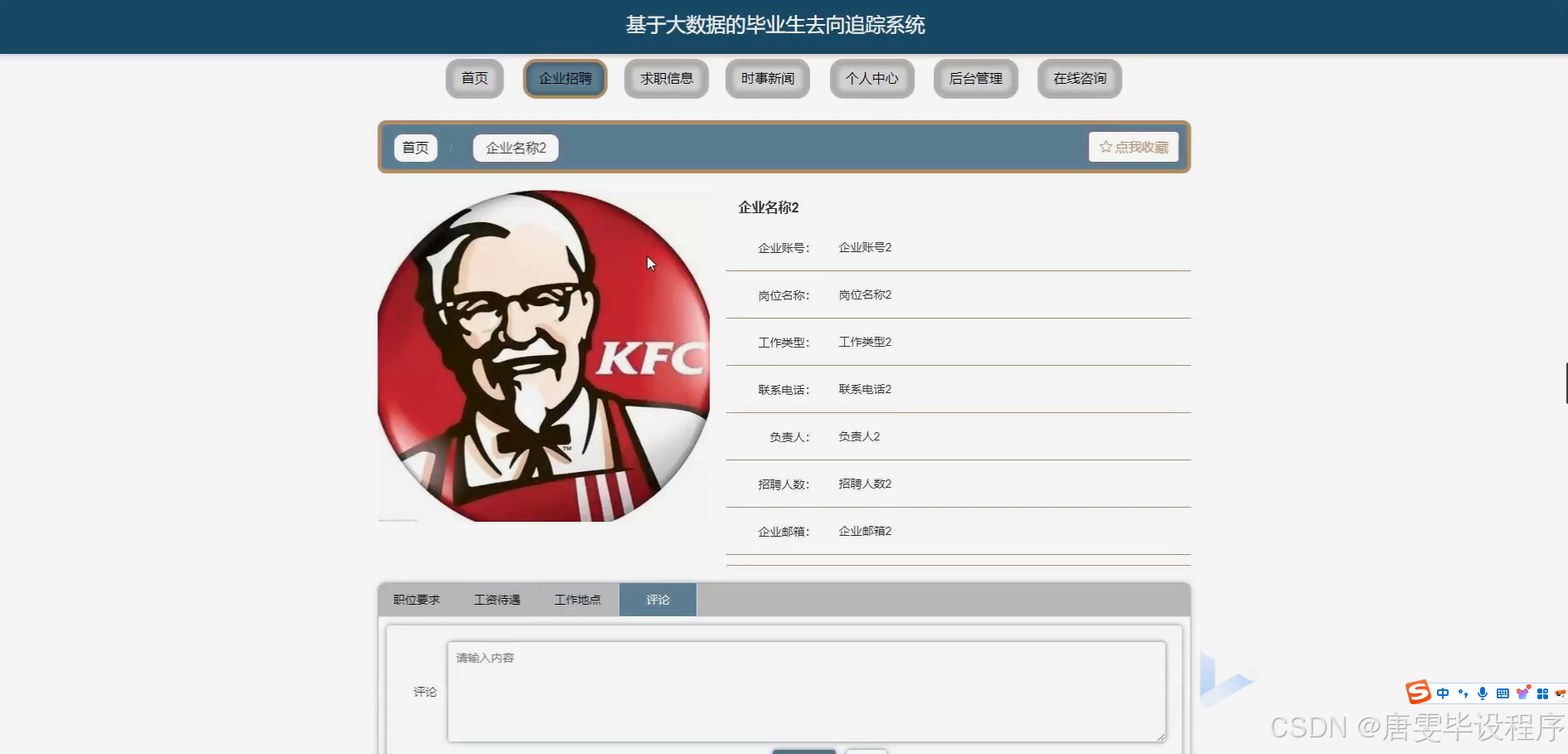Viewport: 1568px width, 754px height.
Task: Click the 企业邮箱: label
Action: [x=784, y=532]
